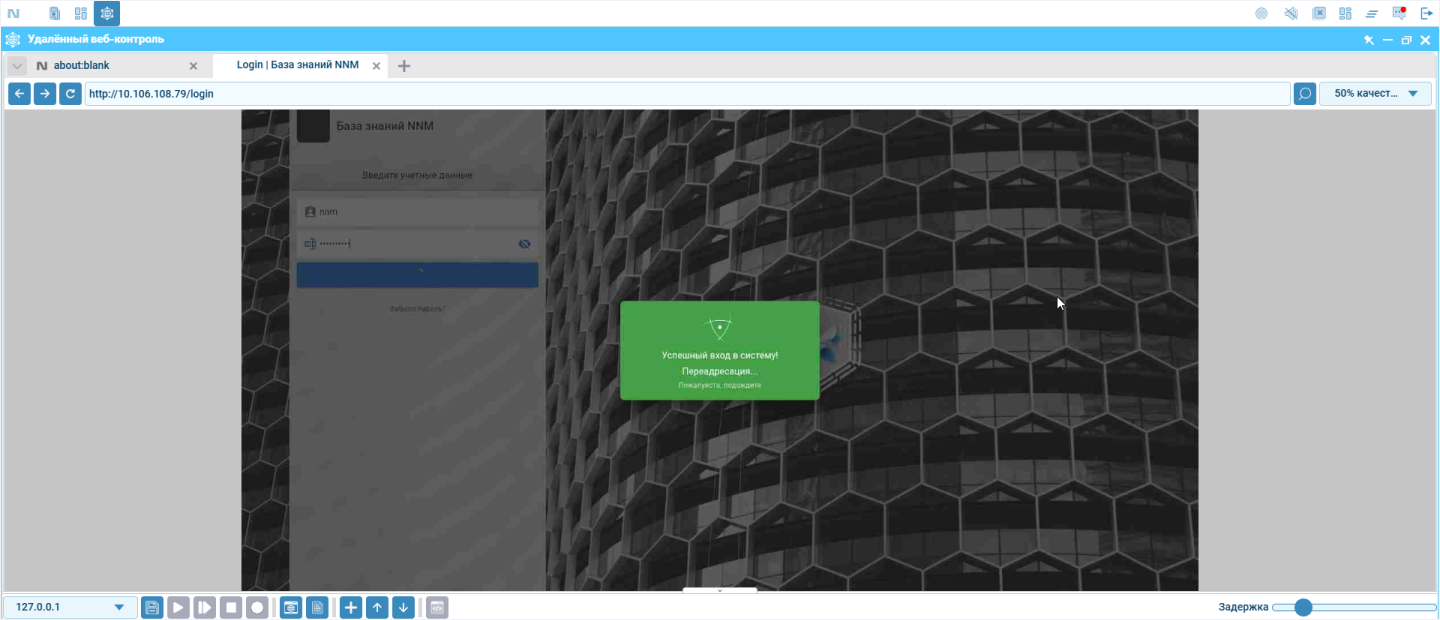Click the code view icon in bottom toolbar
Image resolution: width=1440 pixels, height=620 pixels.
[x=437, y=607]
